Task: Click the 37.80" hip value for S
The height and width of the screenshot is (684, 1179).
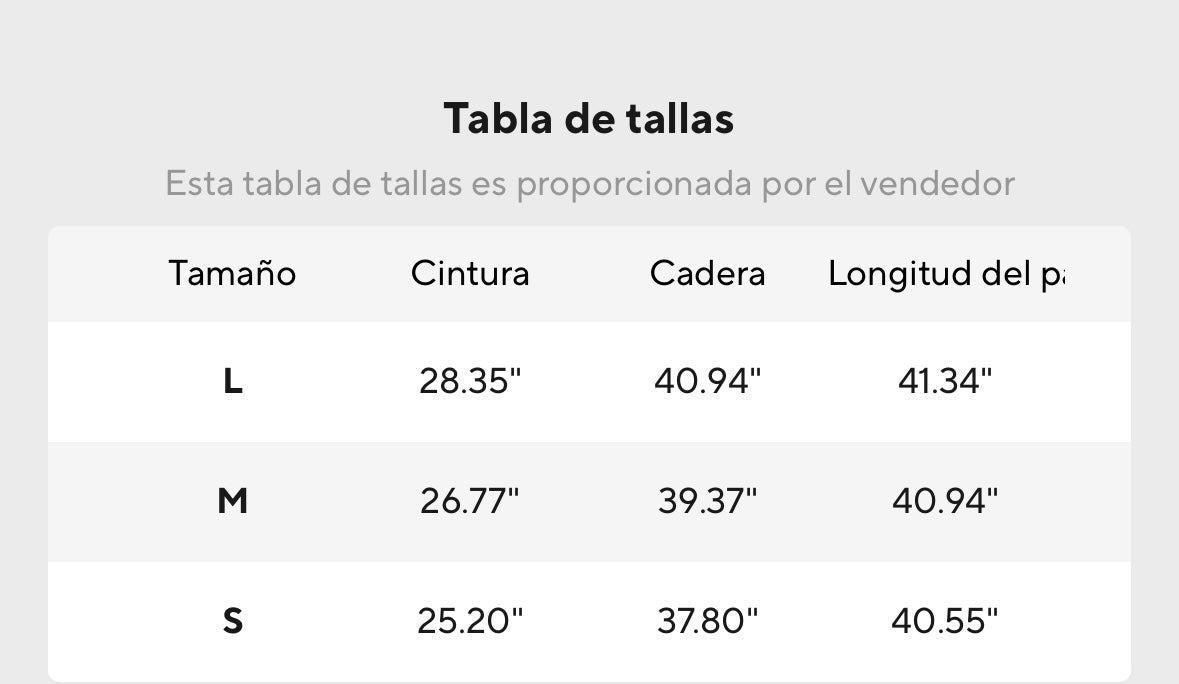Action: pyautogui.click(x=707, y=621)
